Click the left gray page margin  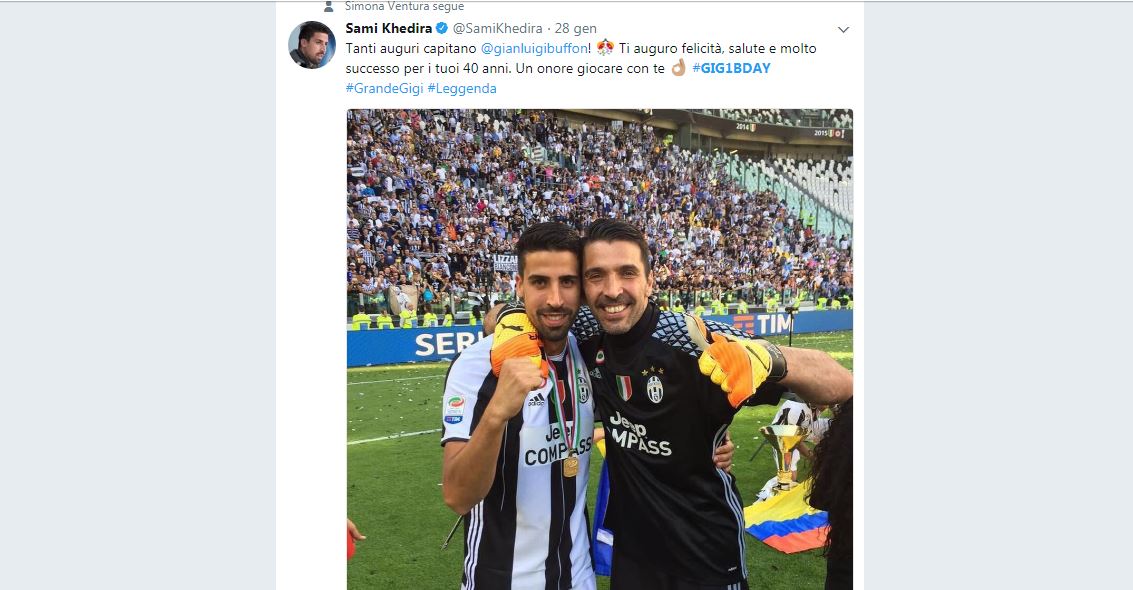[x=137, y=296]
